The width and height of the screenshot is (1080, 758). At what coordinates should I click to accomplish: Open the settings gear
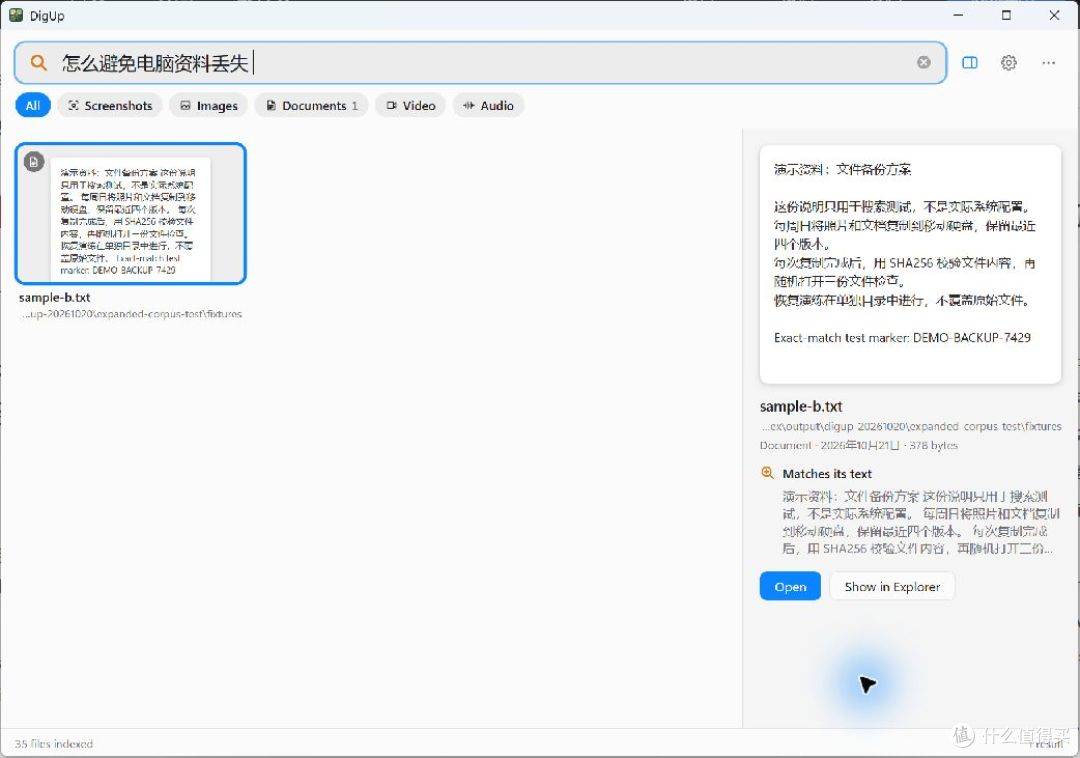[x=1008, y=63]
